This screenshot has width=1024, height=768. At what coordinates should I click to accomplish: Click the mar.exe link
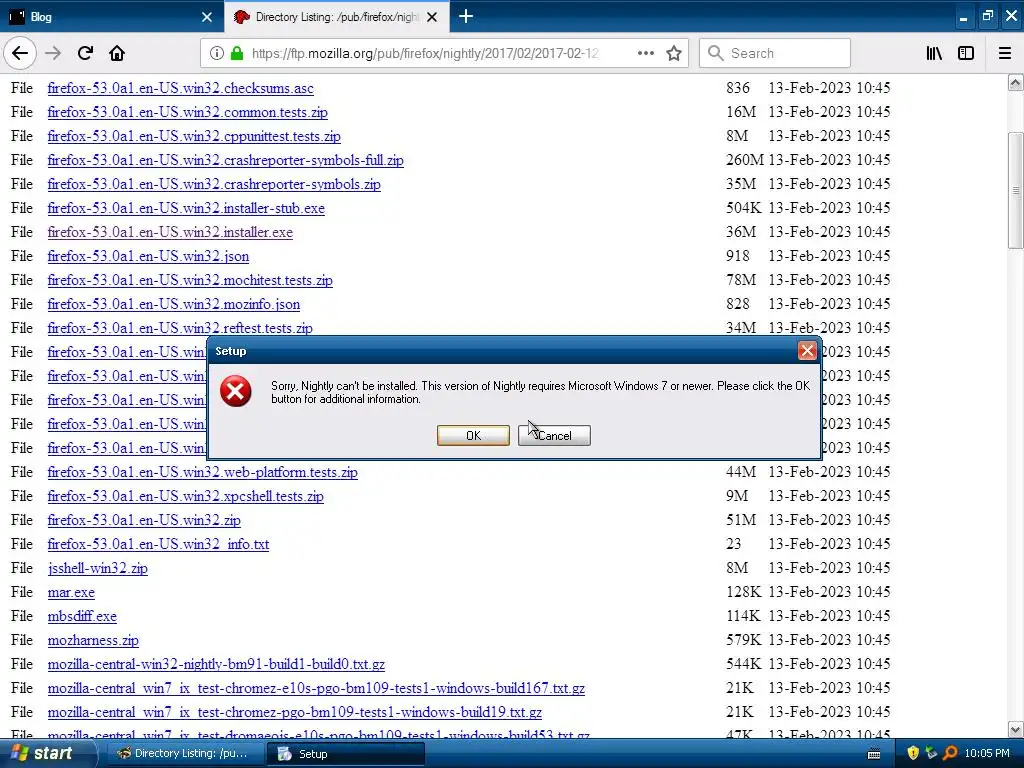[71, 592]
